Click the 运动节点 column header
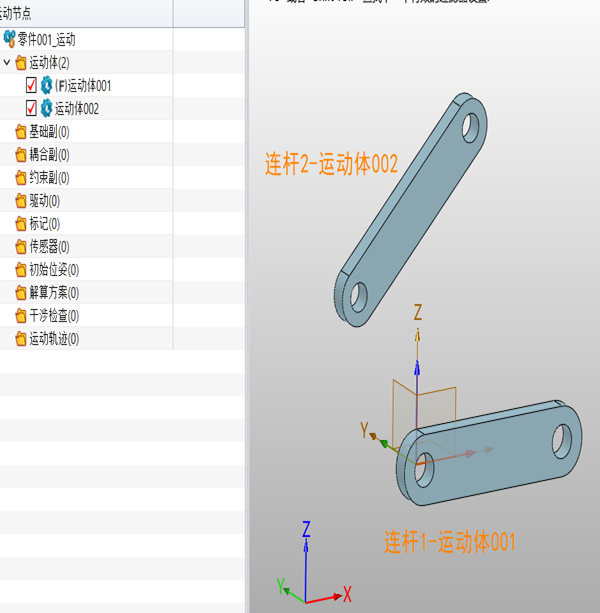This screenshot has height=613, width=600. (x=86, y=13)
